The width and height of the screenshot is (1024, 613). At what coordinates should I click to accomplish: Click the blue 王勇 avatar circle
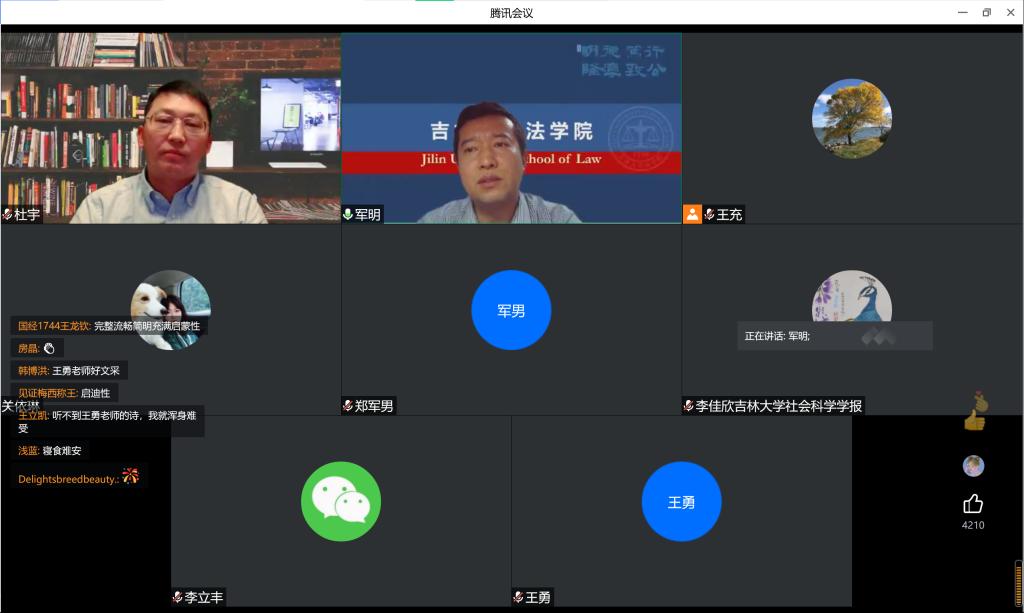(x=681, y=501)
